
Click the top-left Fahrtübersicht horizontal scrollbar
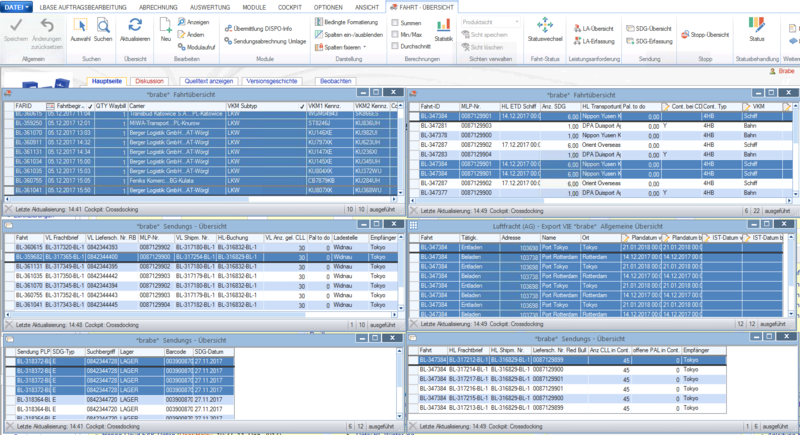[x=201, y=199]
